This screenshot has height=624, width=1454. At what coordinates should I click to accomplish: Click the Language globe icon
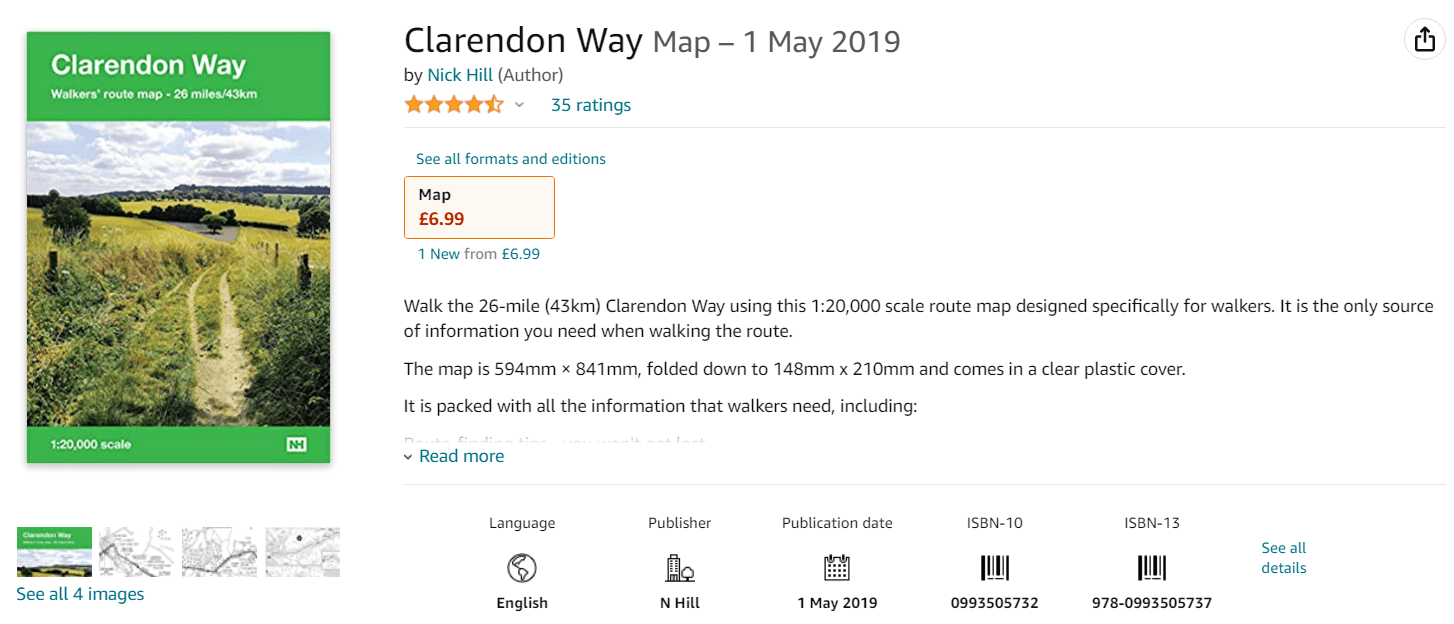pyautogui.click(x=522, y=568)
